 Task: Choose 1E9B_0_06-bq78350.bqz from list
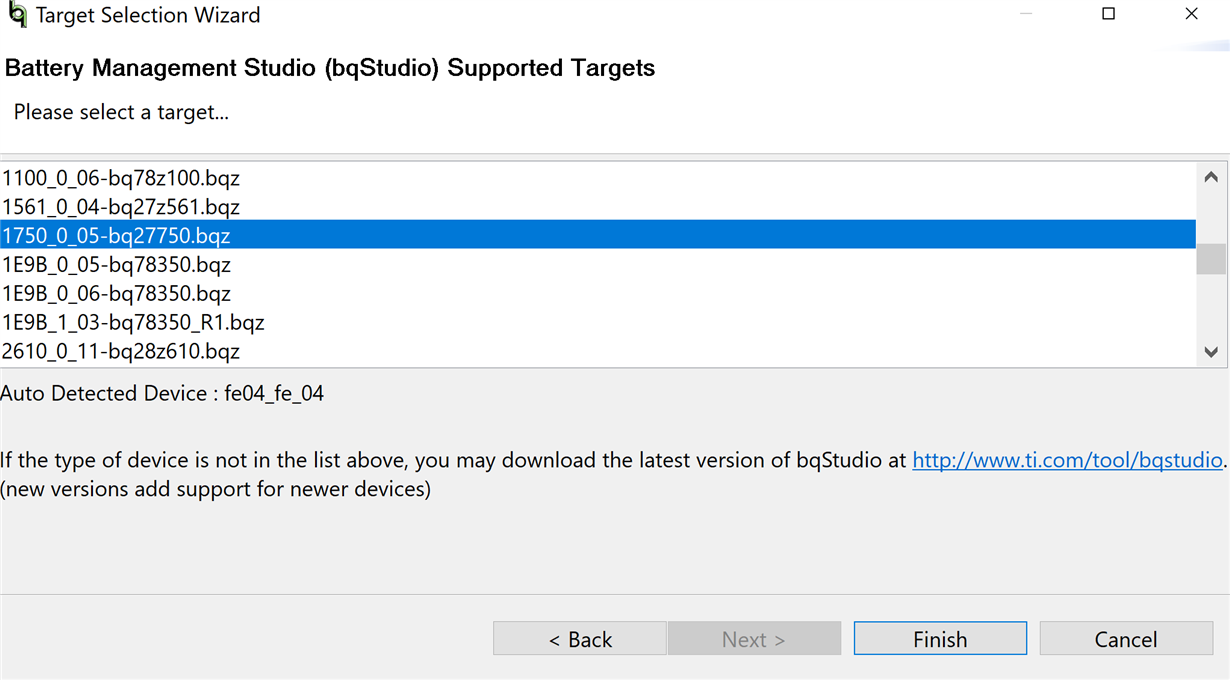pos(598,294)
